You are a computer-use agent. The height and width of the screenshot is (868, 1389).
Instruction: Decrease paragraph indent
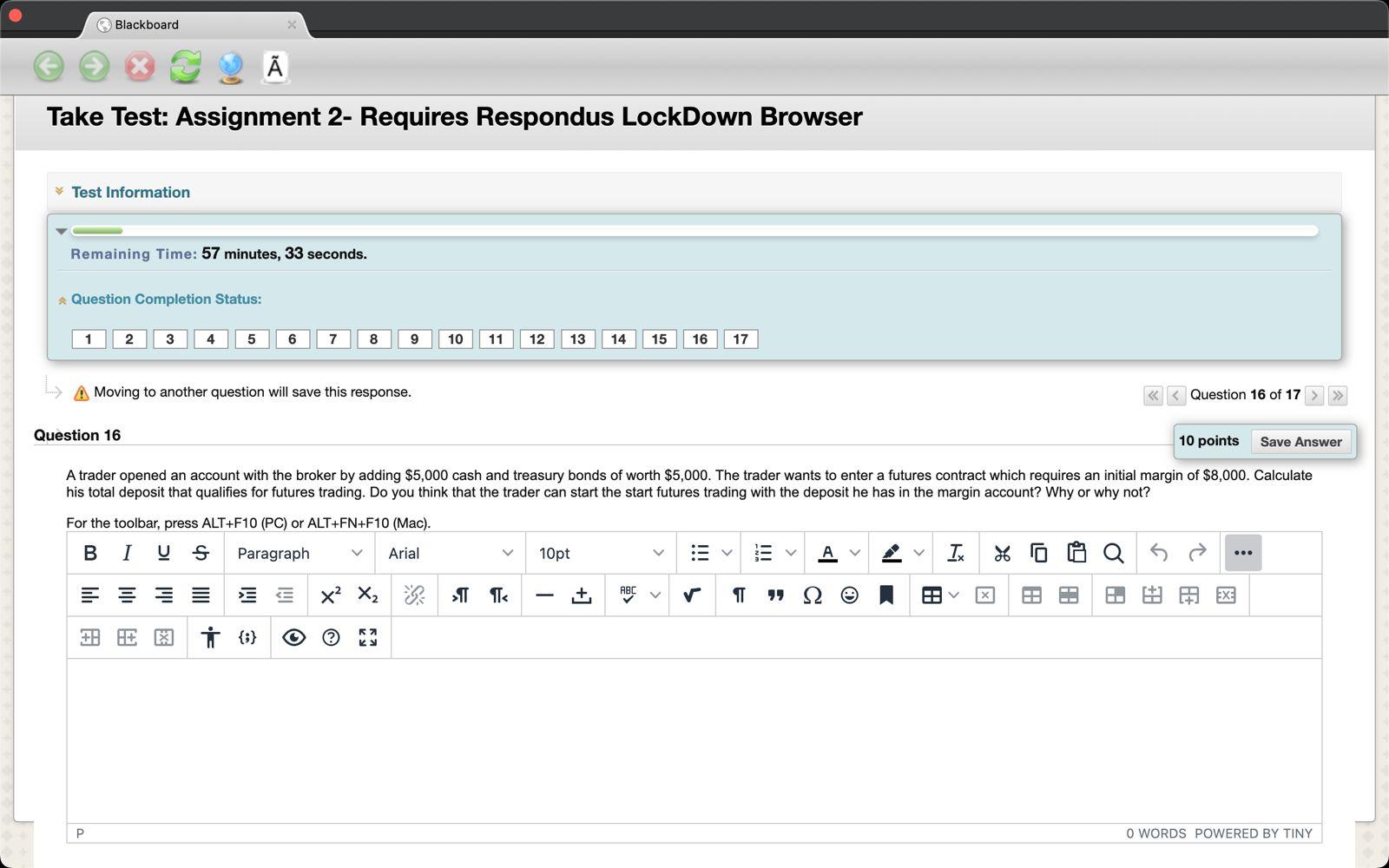tap(285, 595)
